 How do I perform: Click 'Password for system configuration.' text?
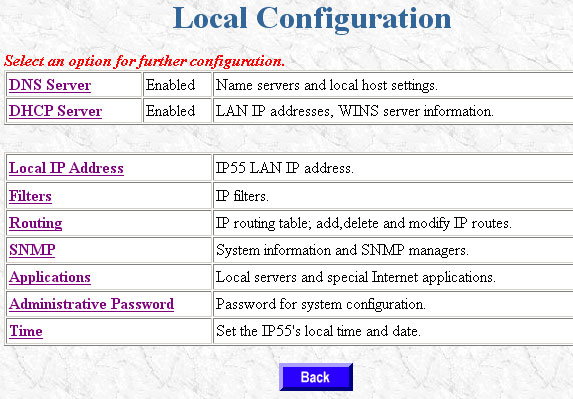[320, 304]
